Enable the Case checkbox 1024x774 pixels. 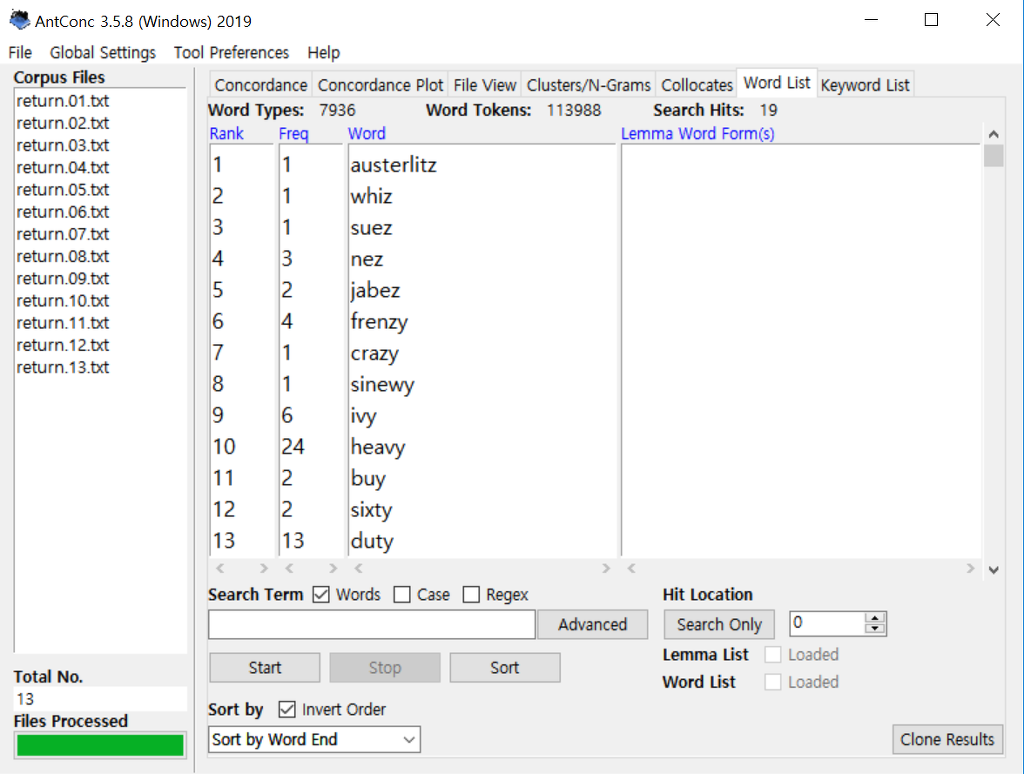pos(402,594)
